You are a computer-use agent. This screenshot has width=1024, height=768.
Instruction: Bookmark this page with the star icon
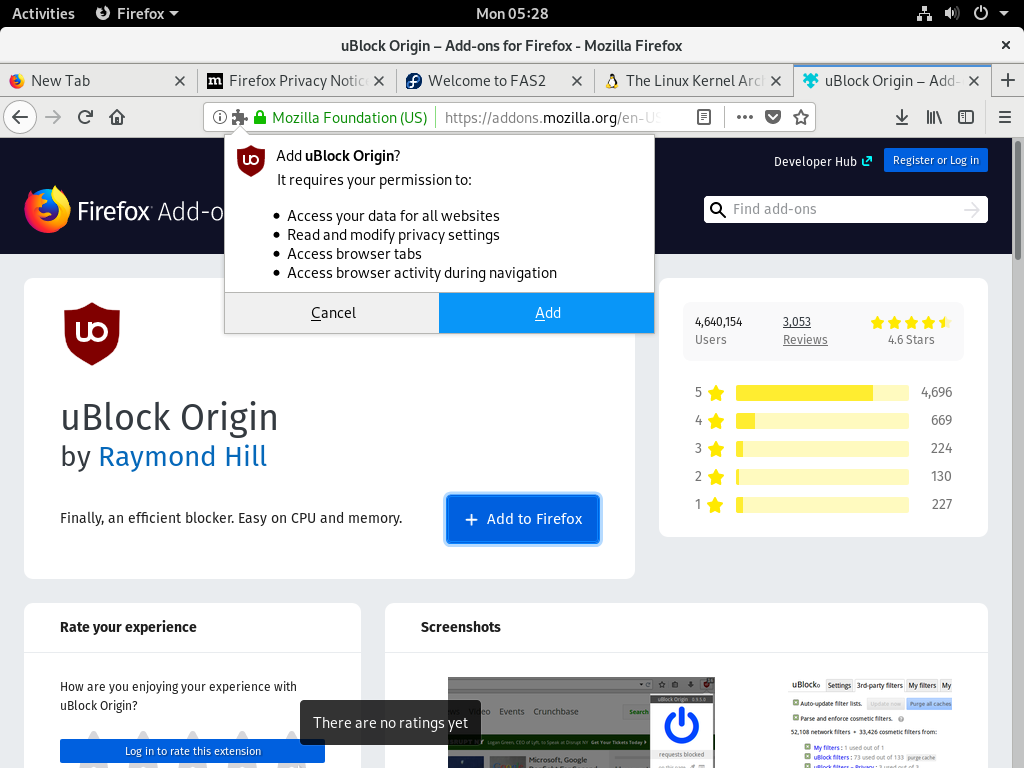pyautogui.click(x=801, y=118)
